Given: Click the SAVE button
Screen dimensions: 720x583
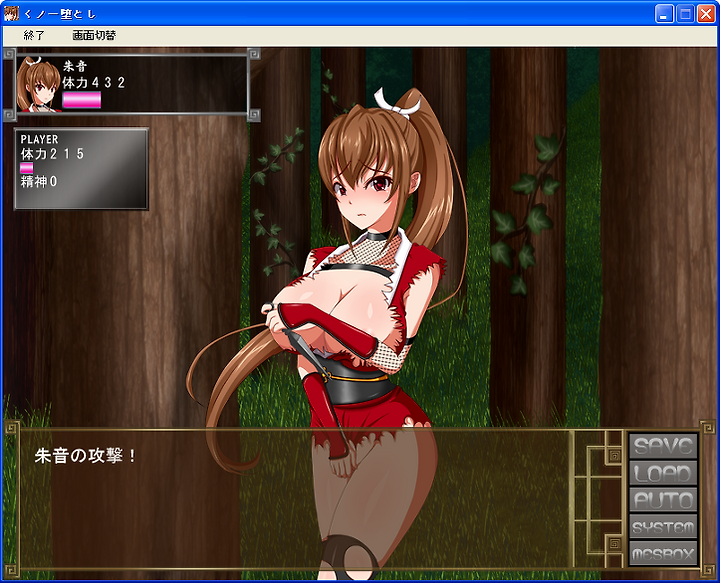Looking at the screenshot, I should [x=663, y=446].
